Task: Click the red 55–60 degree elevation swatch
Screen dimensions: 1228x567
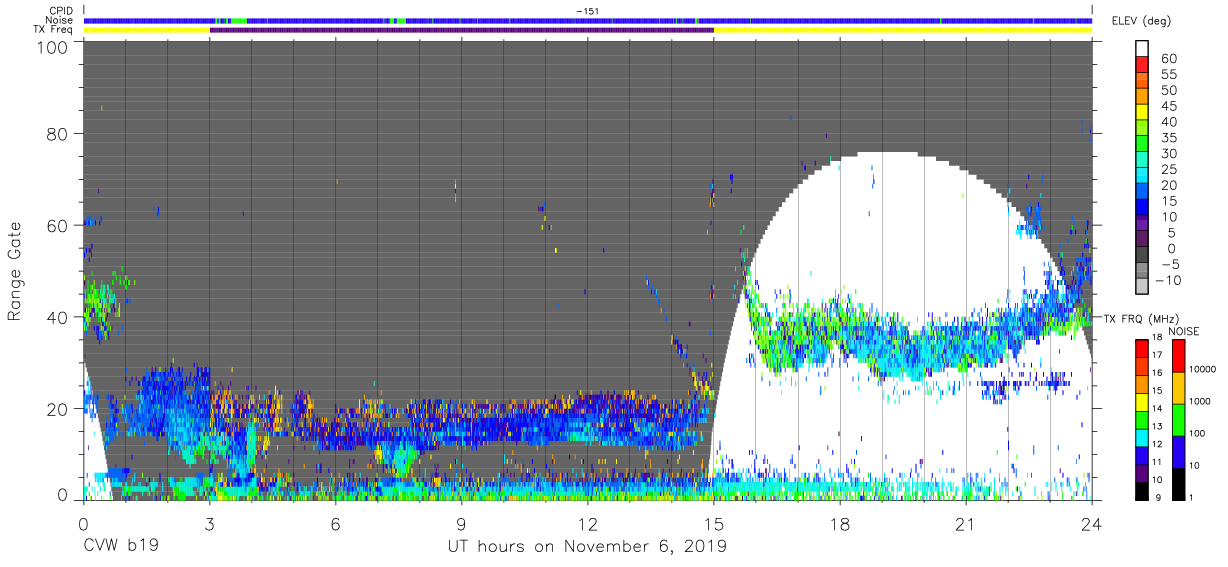Action: coord(1142,66)
